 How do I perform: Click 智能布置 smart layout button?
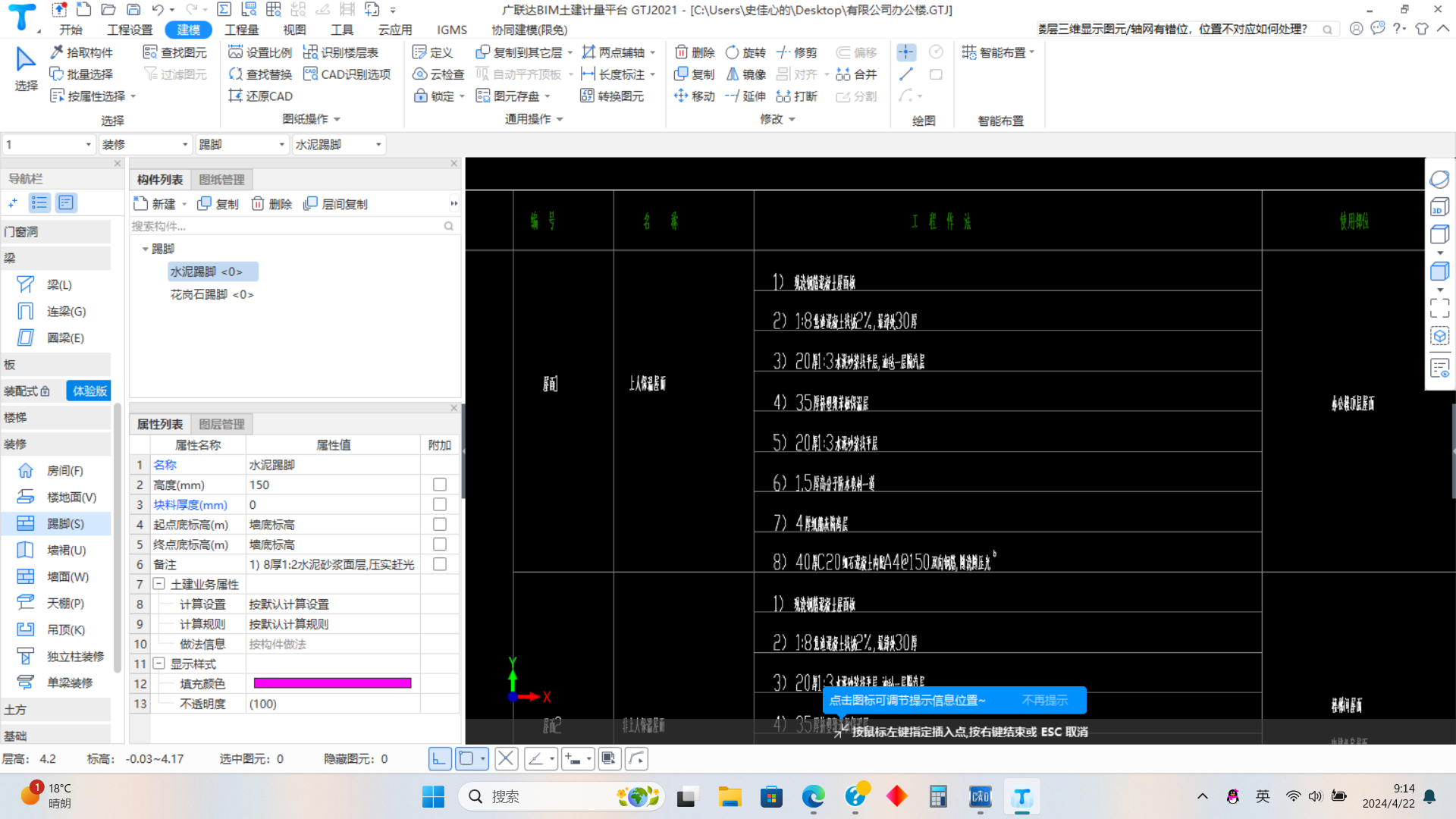998,52
